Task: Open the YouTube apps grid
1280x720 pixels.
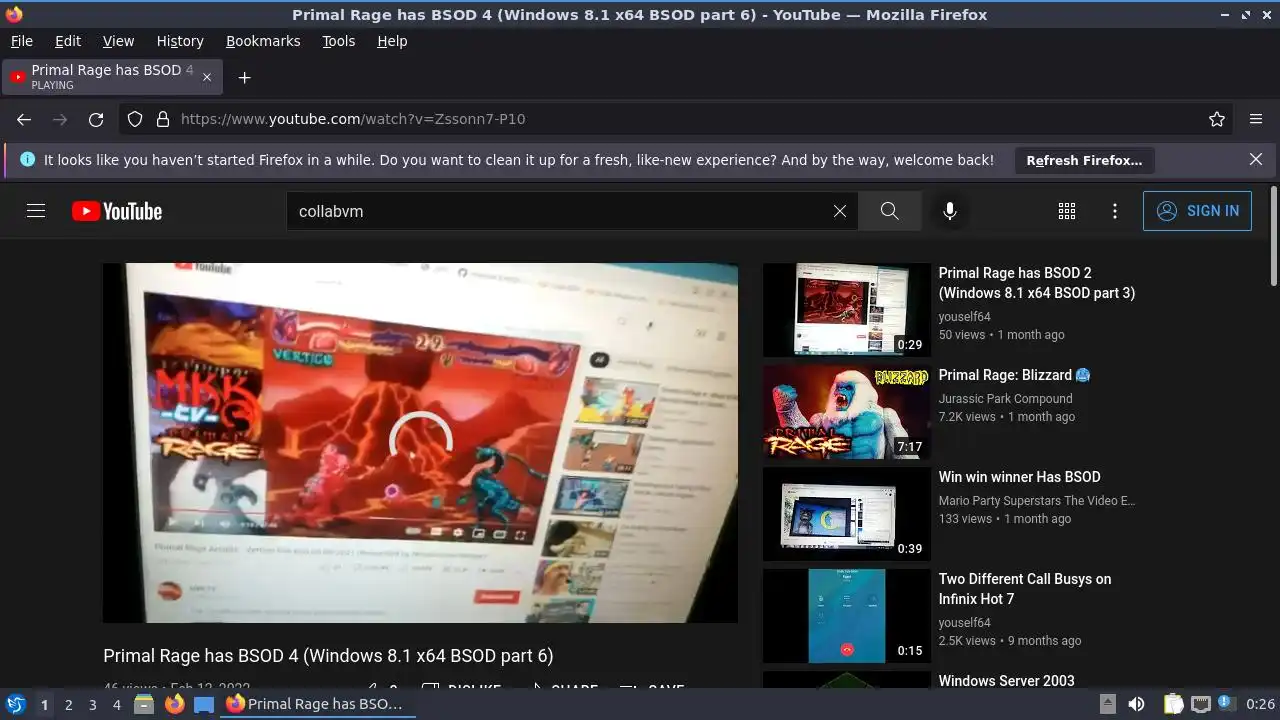Action: point(1067,211)
